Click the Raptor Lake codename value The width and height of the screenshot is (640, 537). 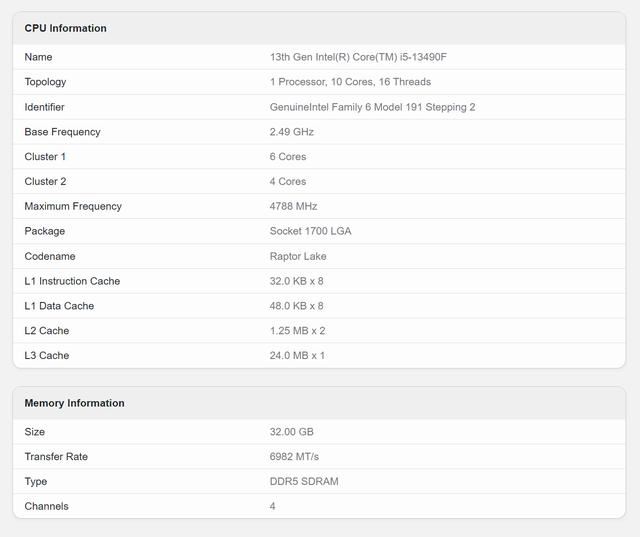(298, 256)
